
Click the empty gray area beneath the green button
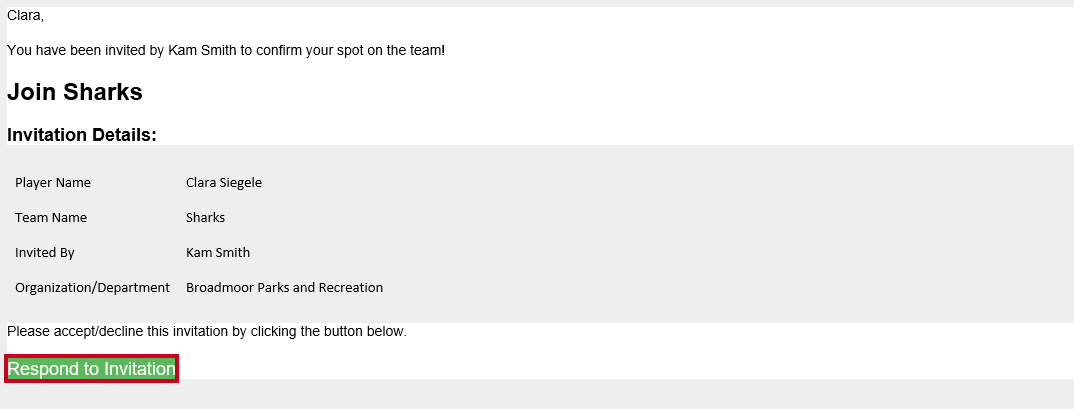(537, 395)
